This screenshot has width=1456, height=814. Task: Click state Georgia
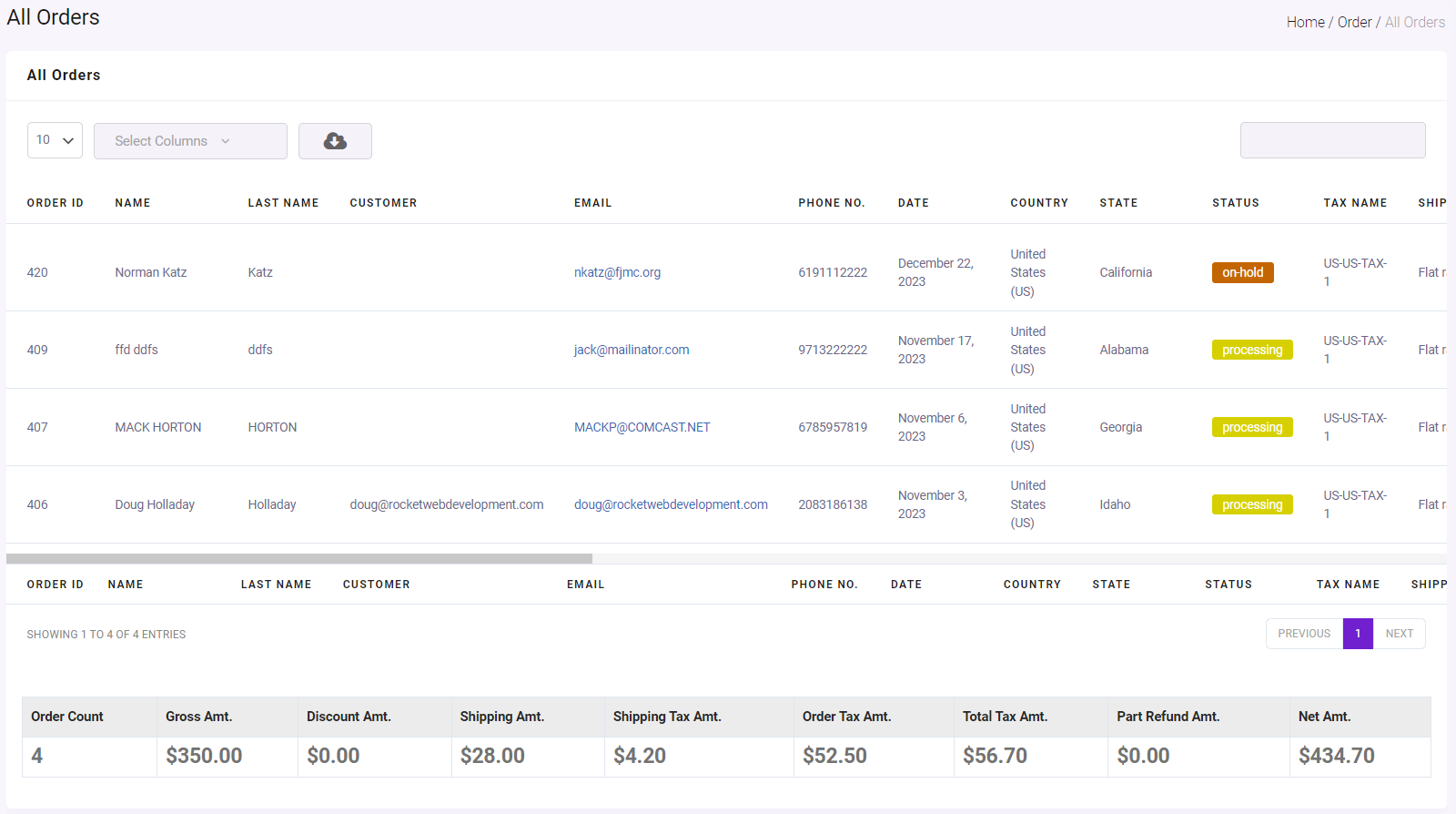click(1121, 427)
